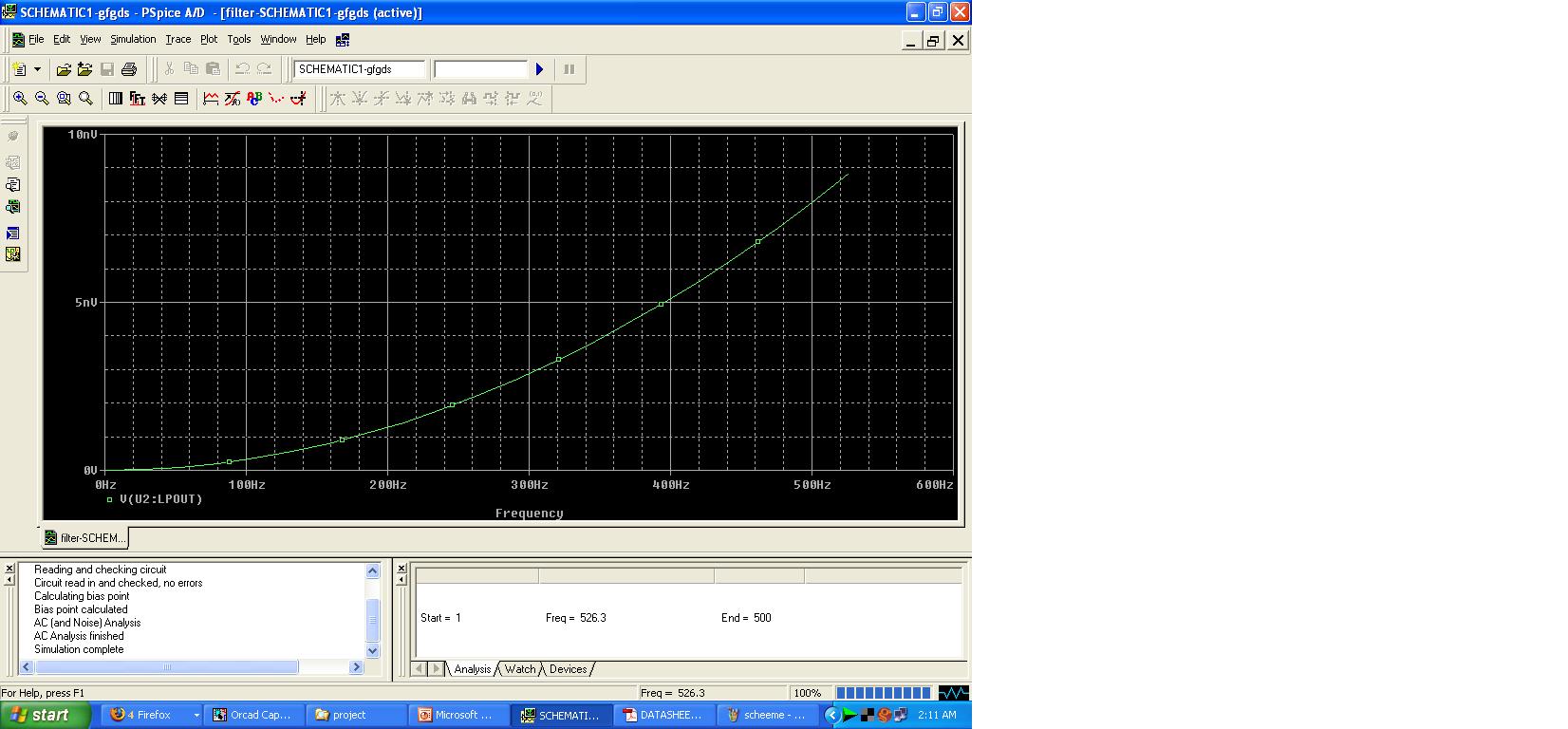The height and width of the screenshot is (729, 1568).
Task: Toggle the FFT Fourier icon
Action: click(138, 98)
